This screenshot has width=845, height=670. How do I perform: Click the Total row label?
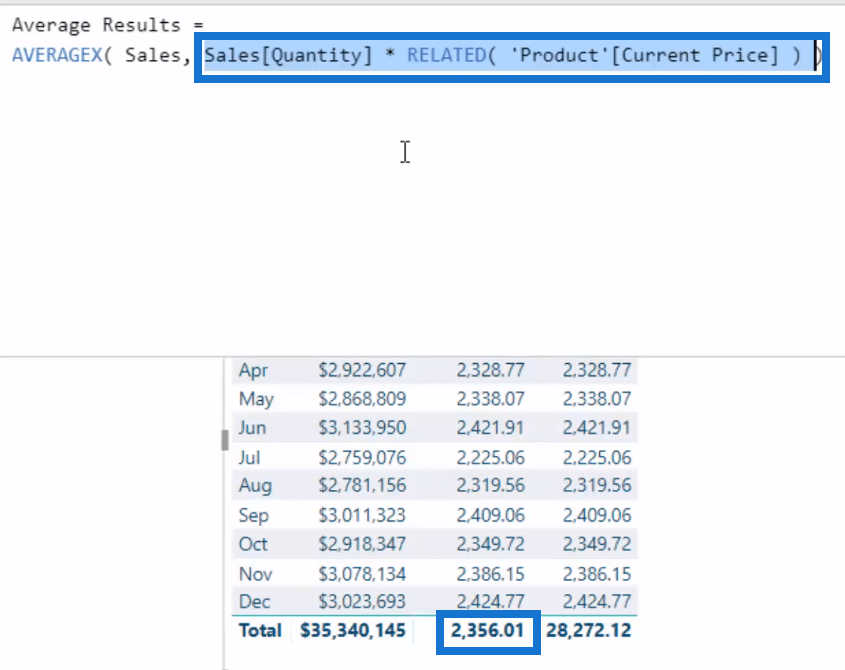[x=260, y=630]
